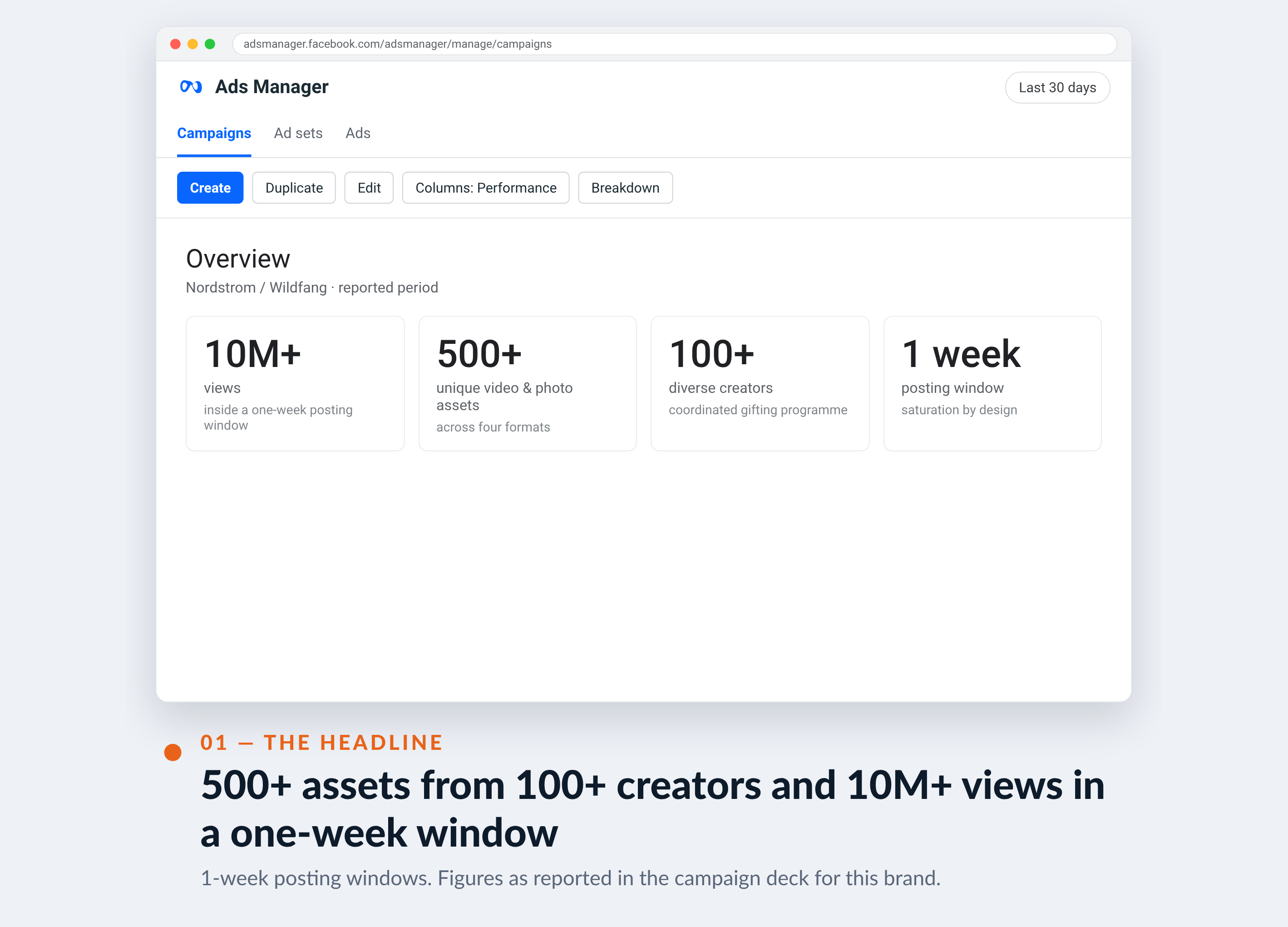
Task: Switch to the Ad sets tab
Action: 298,133
